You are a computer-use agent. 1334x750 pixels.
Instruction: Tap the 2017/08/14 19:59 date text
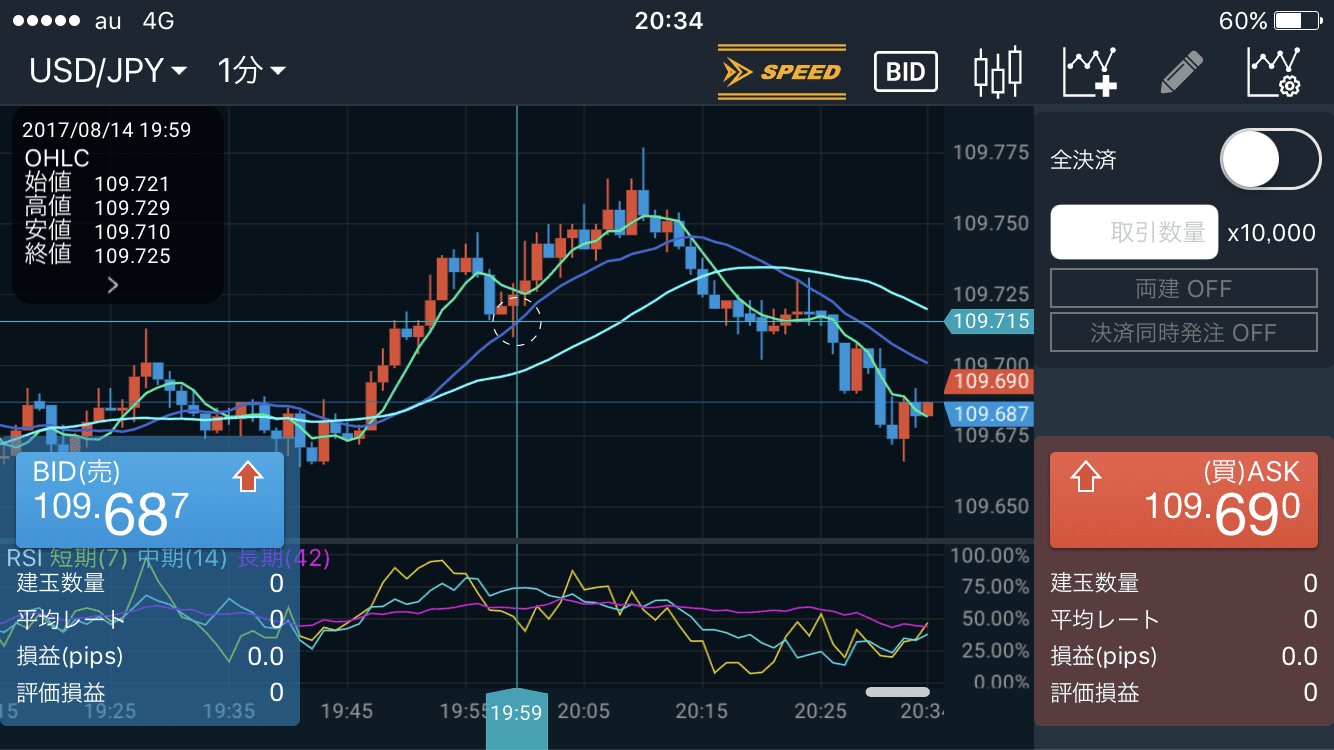pos(106,129)
